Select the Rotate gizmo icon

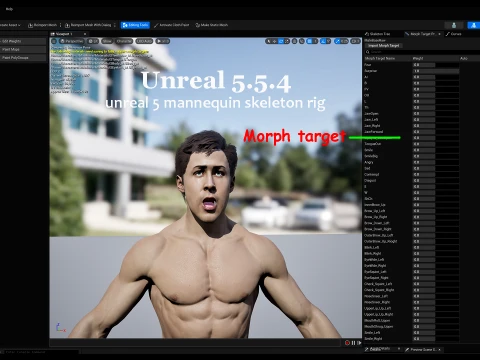tap(281, 41)
